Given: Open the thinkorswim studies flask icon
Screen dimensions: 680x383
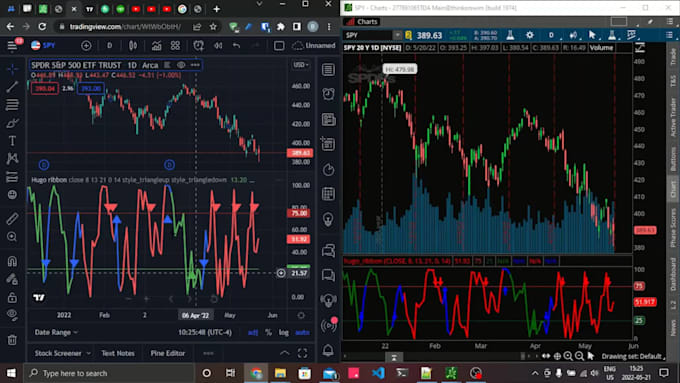Looking at the screenshot, I should coord(510,36).
